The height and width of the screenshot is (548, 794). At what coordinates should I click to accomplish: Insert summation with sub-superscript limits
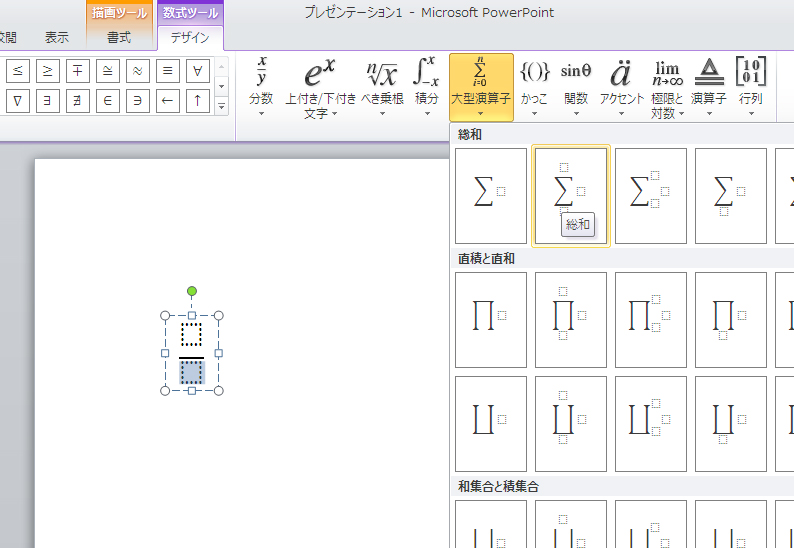click(651, 196)
